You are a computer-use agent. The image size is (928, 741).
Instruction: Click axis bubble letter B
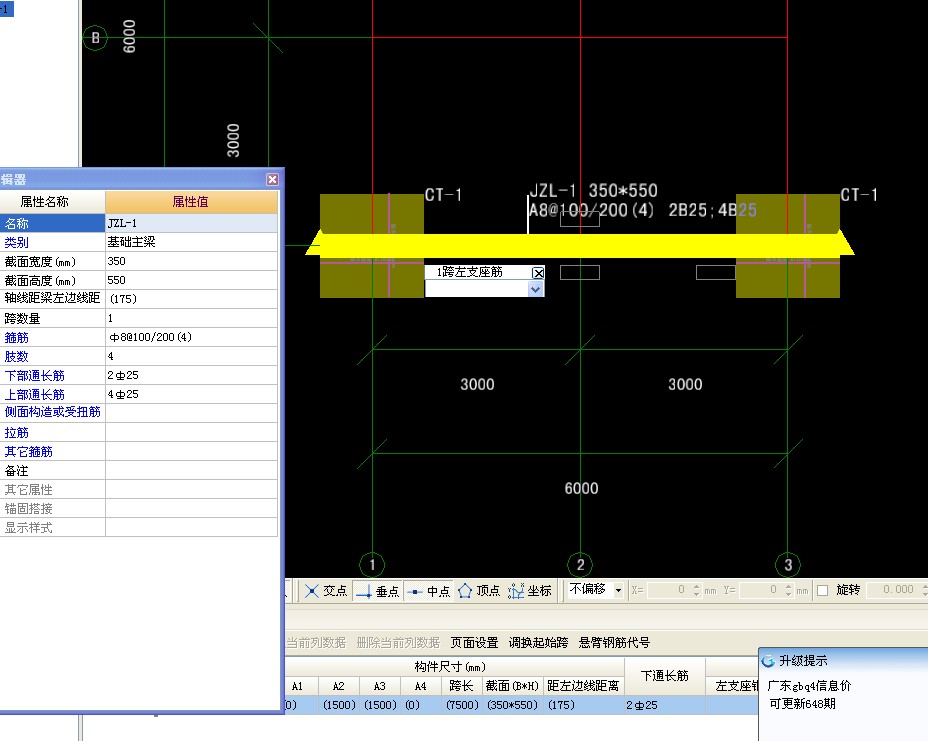click(x=95, y=38)
